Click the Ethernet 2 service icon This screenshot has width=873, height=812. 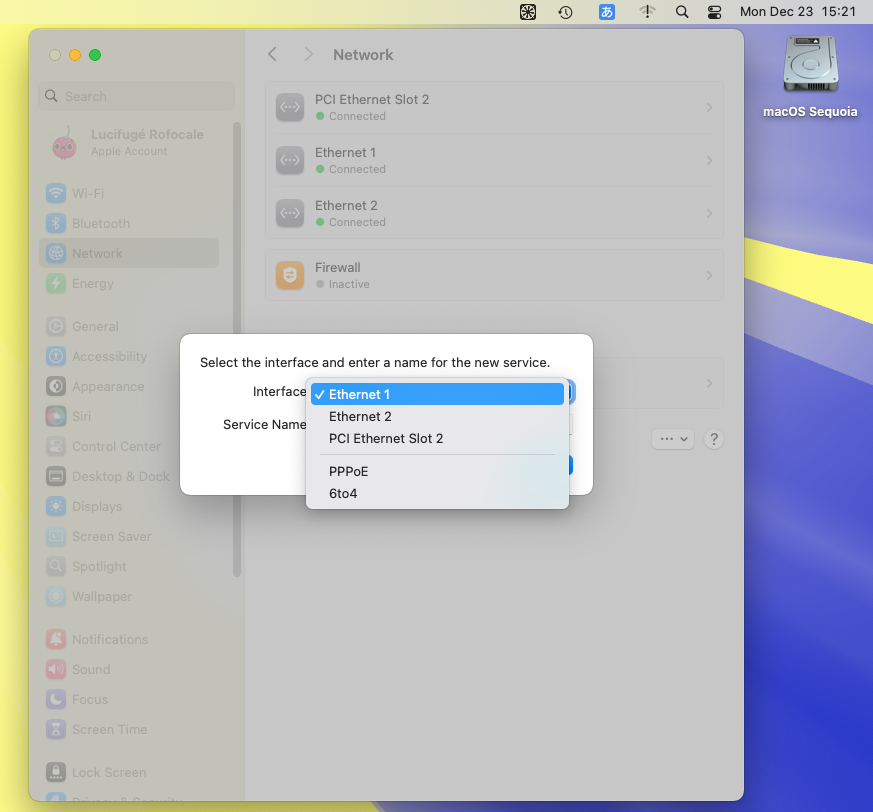coord(290,213)
